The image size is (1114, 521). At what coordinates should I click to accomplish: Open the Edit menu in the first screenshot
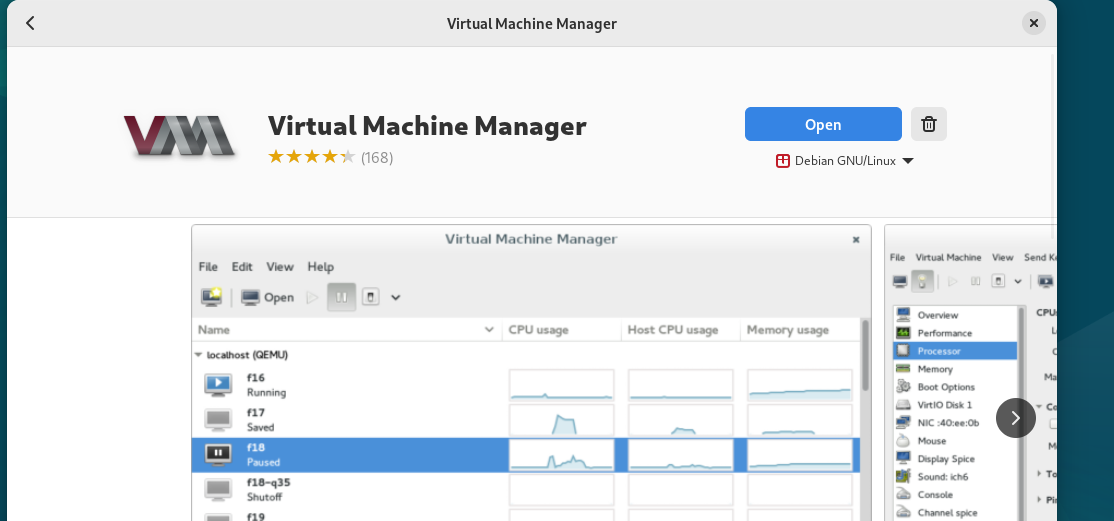242,267
